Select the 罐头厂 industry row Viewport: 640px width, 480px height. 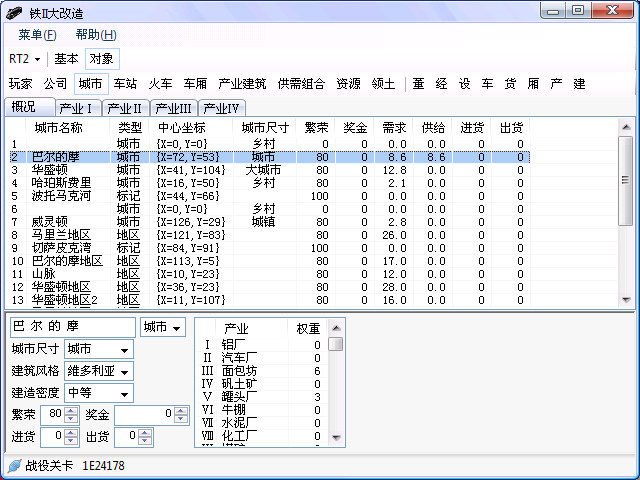tap(262, 397)
